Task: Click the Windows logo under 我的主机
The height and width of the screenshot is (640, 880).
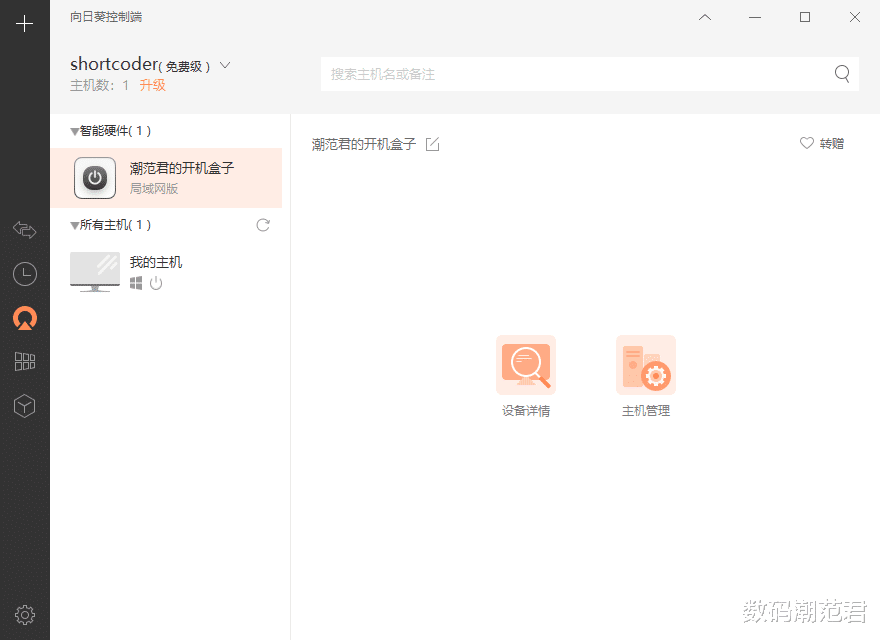Action: pos(136,284)
